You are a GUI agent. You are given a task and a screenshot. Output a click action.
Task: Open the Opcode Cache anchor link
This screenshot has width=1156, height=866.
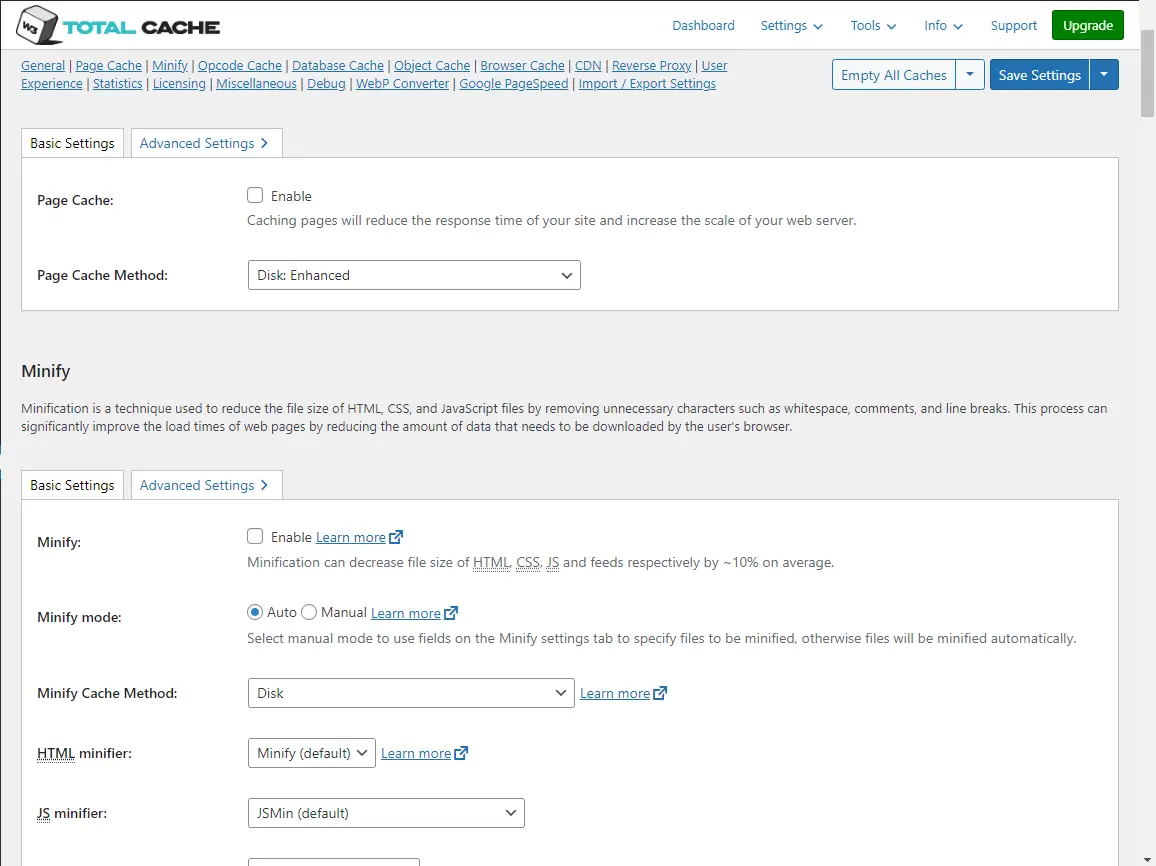click(240, 66)
